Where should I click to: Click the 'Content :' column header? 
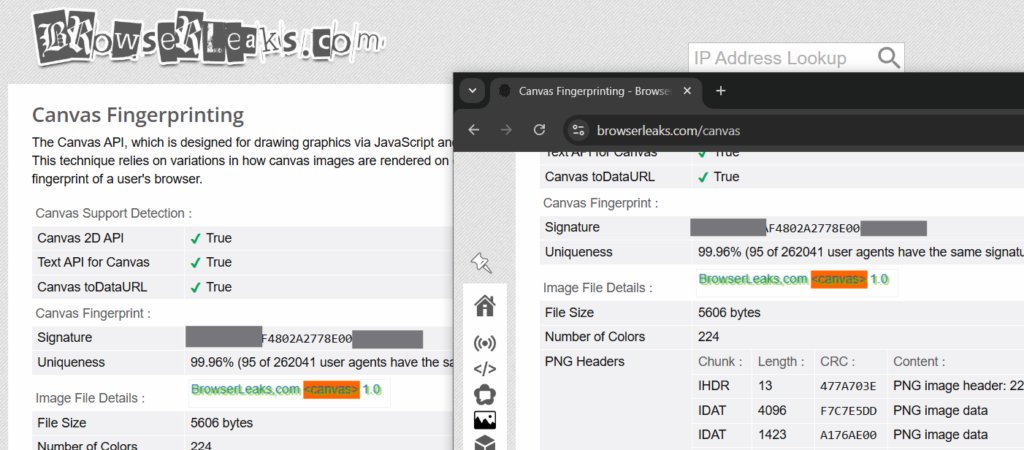click(919, 362)
